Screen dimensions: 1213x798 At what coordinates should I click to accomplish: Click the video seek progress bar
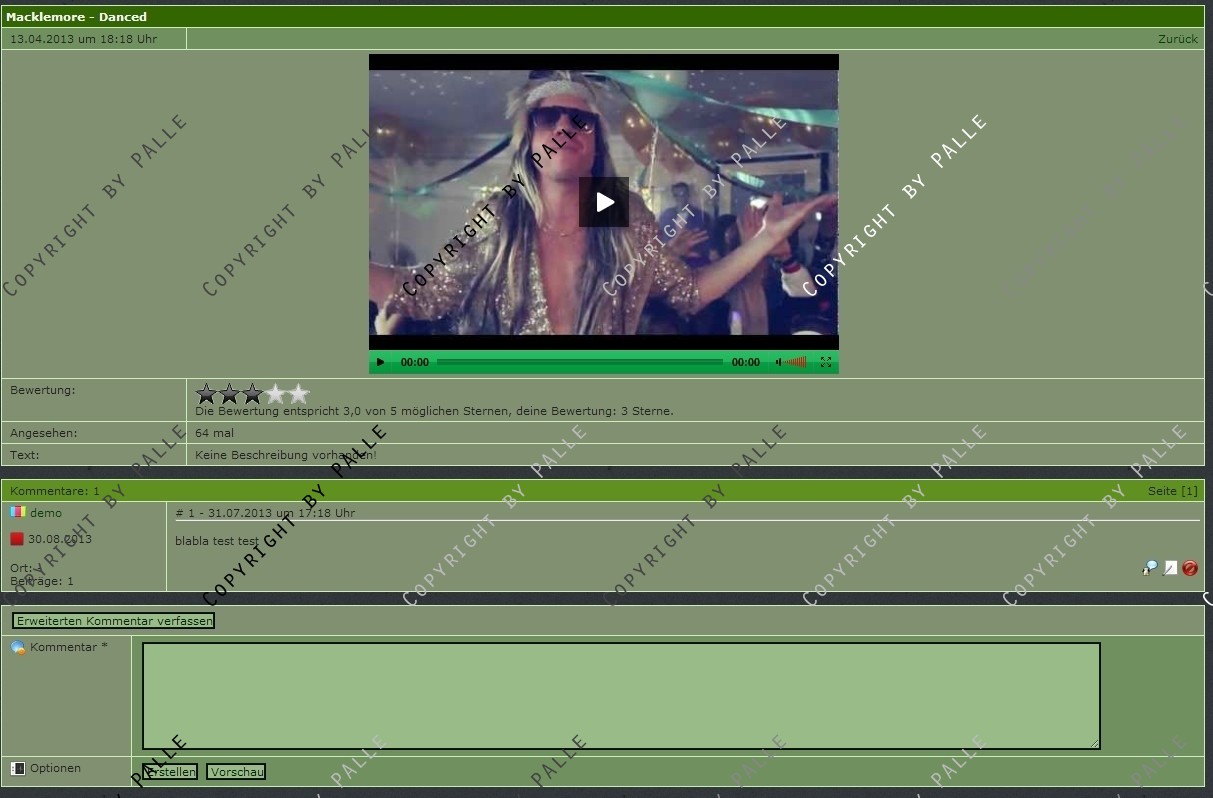(580, 362)
